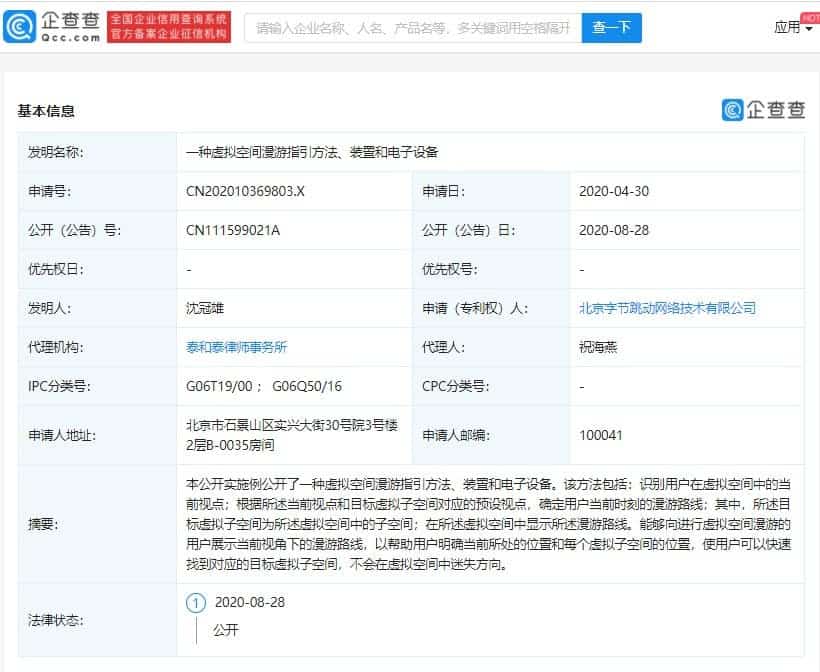Click legal status date 2020-08-28
This screenshot has height=672, width=820.
coord(250,602)
